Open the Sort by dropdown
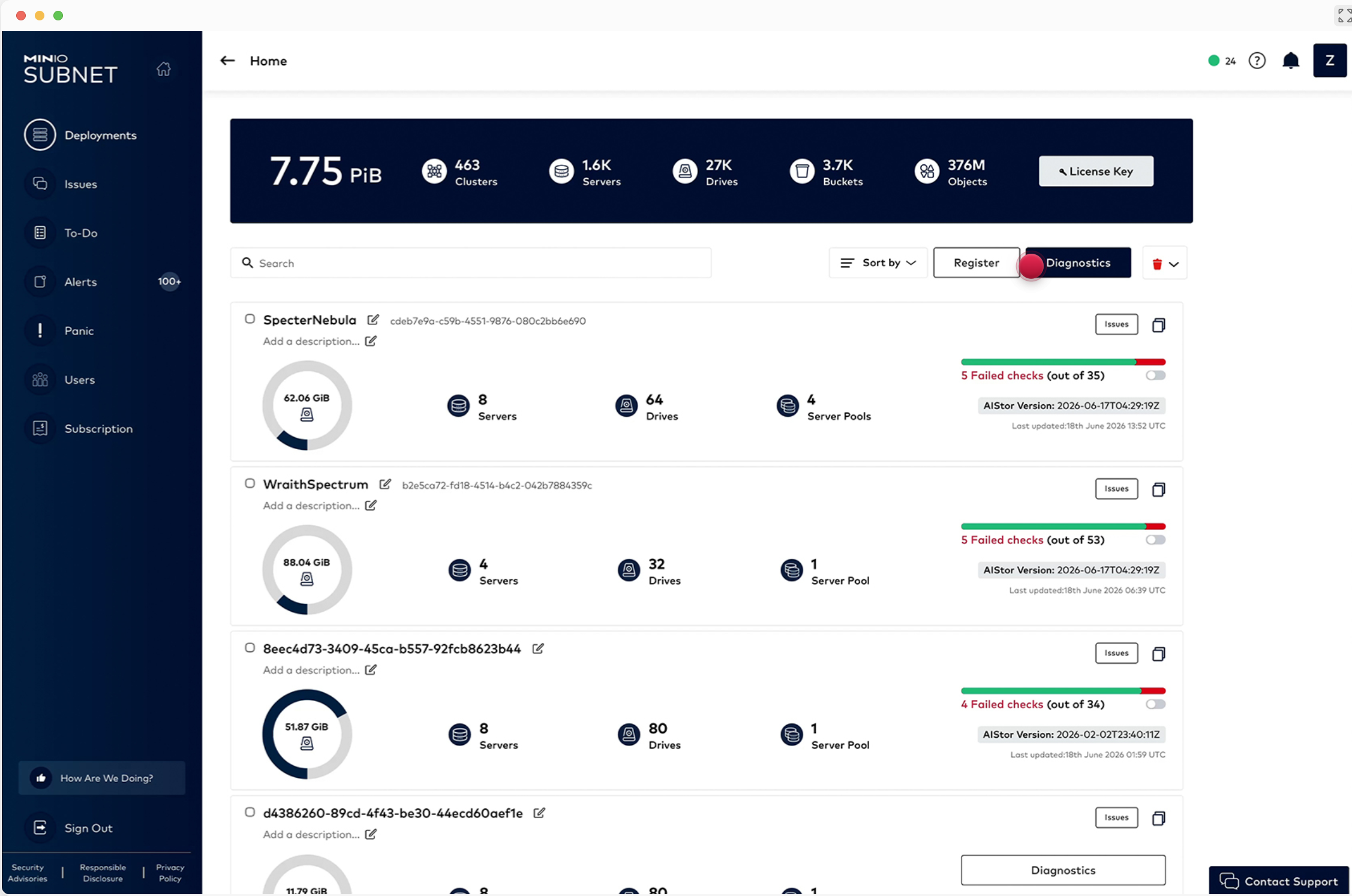 878,263
